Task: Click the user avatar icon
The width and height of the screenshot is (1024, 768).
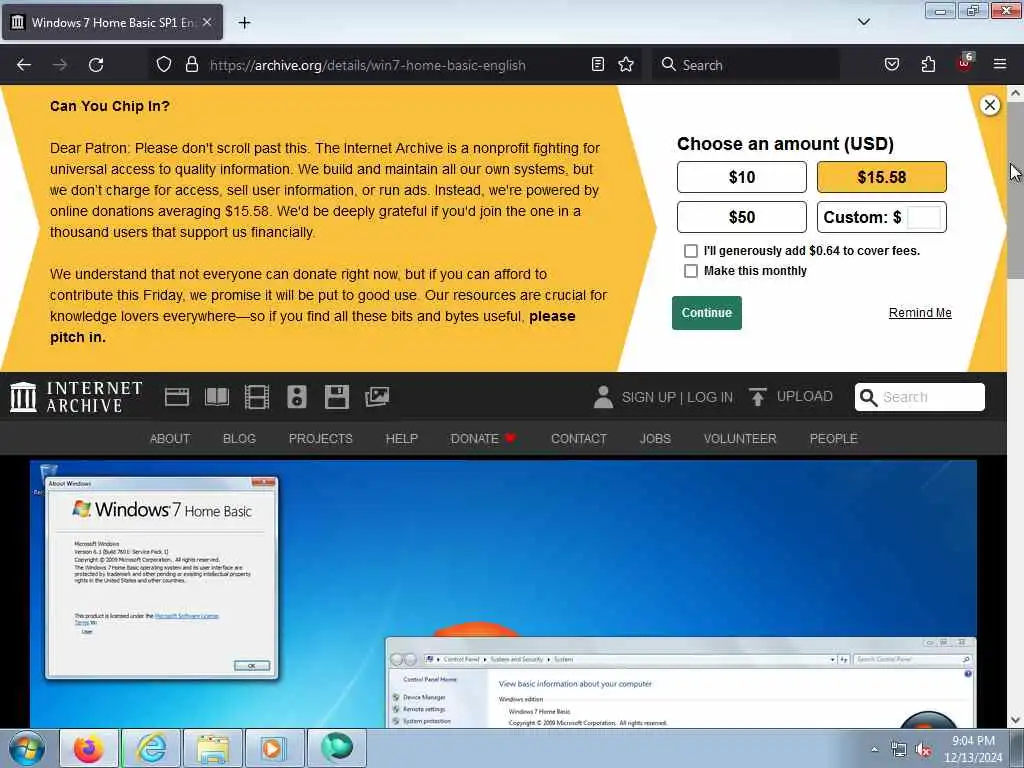Action: (603, 397)
